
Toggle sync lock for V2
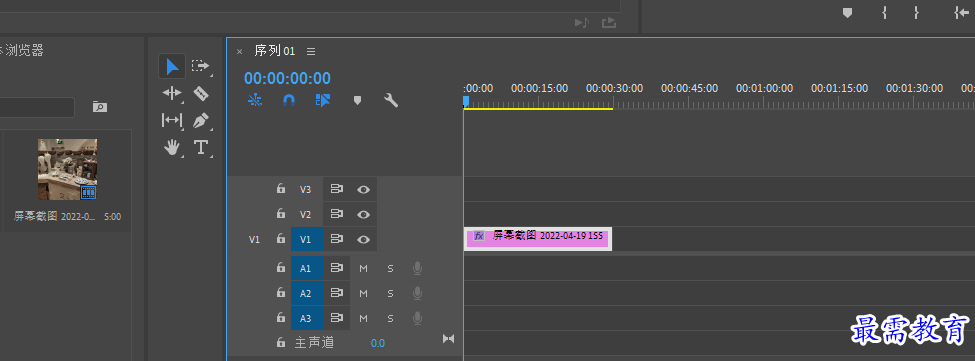click(336, 214)
